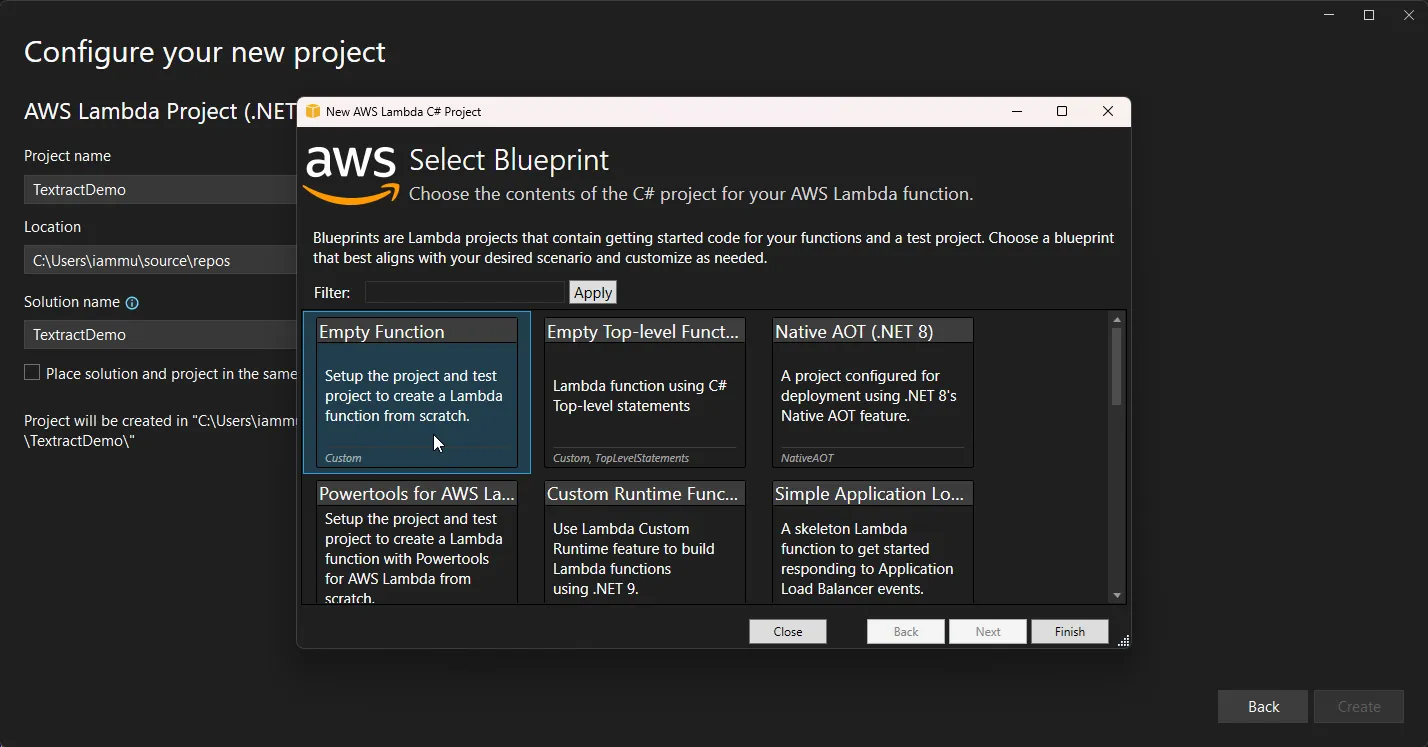Enable Place solution and project in same directory
Screen dimensions: 1428x747
click(x=32, y=373)
